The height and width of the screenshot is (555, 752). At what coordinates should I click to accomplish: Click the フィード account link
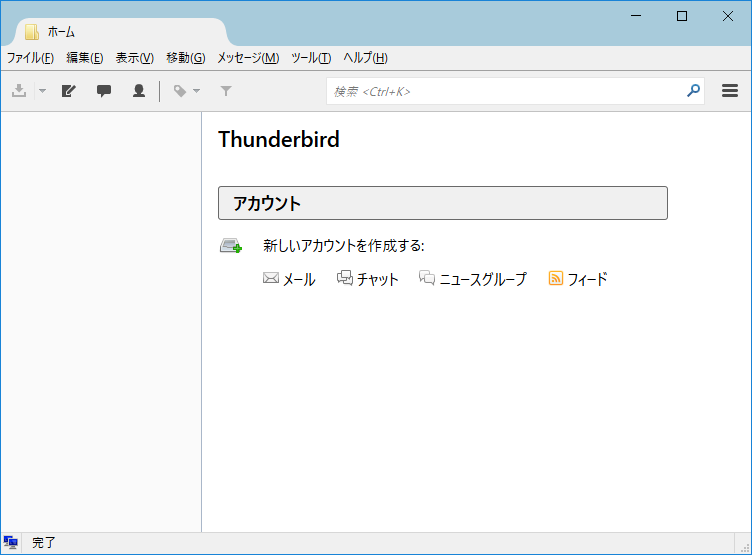coord(588,279)
